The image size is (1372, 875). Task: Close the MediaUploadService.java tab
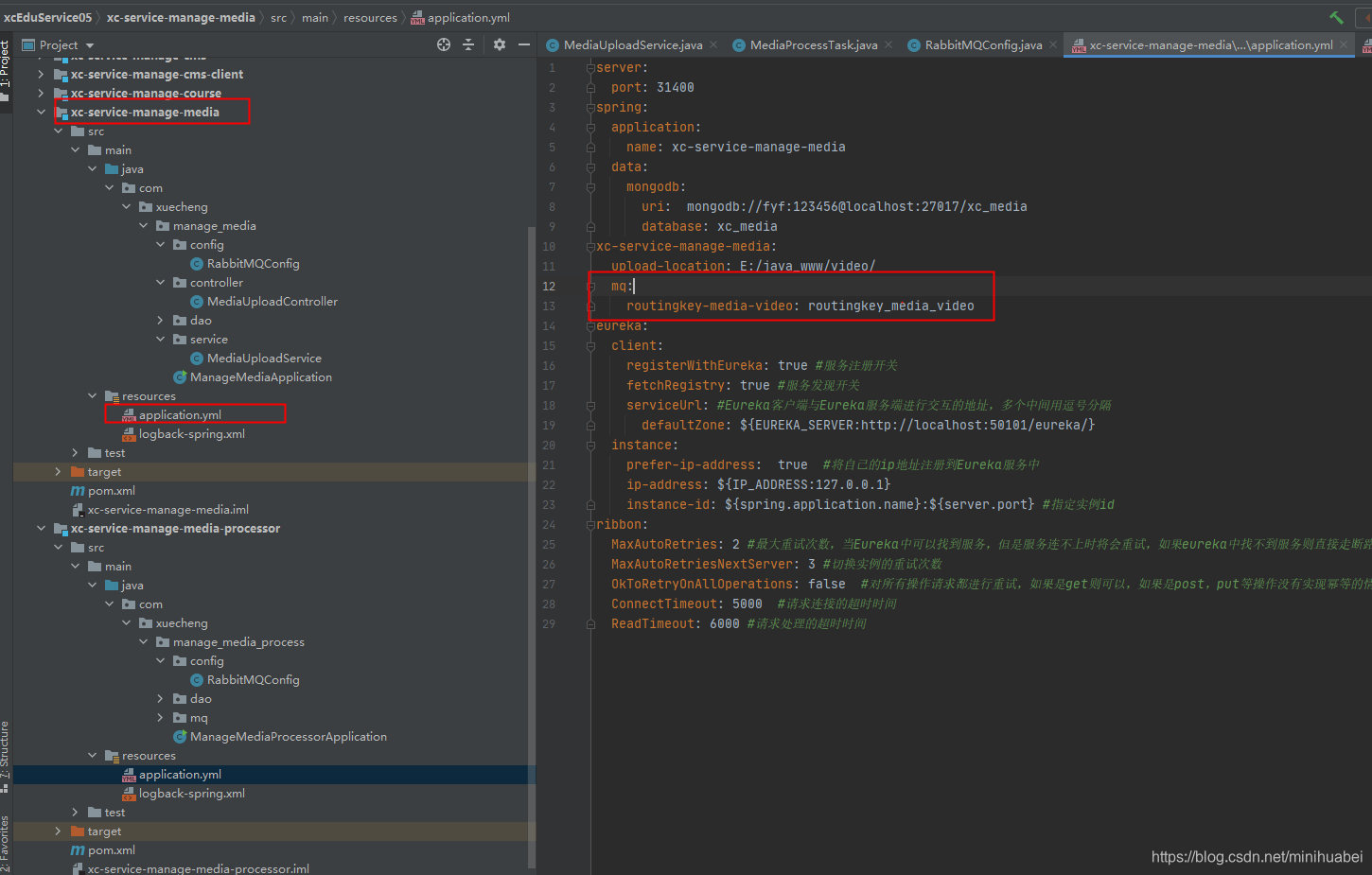point(713,44)
